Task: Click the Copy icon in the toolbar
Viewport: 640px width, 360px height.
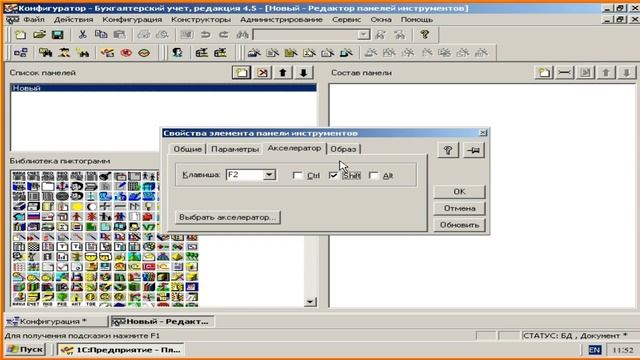Action: [x=101, y=35]
